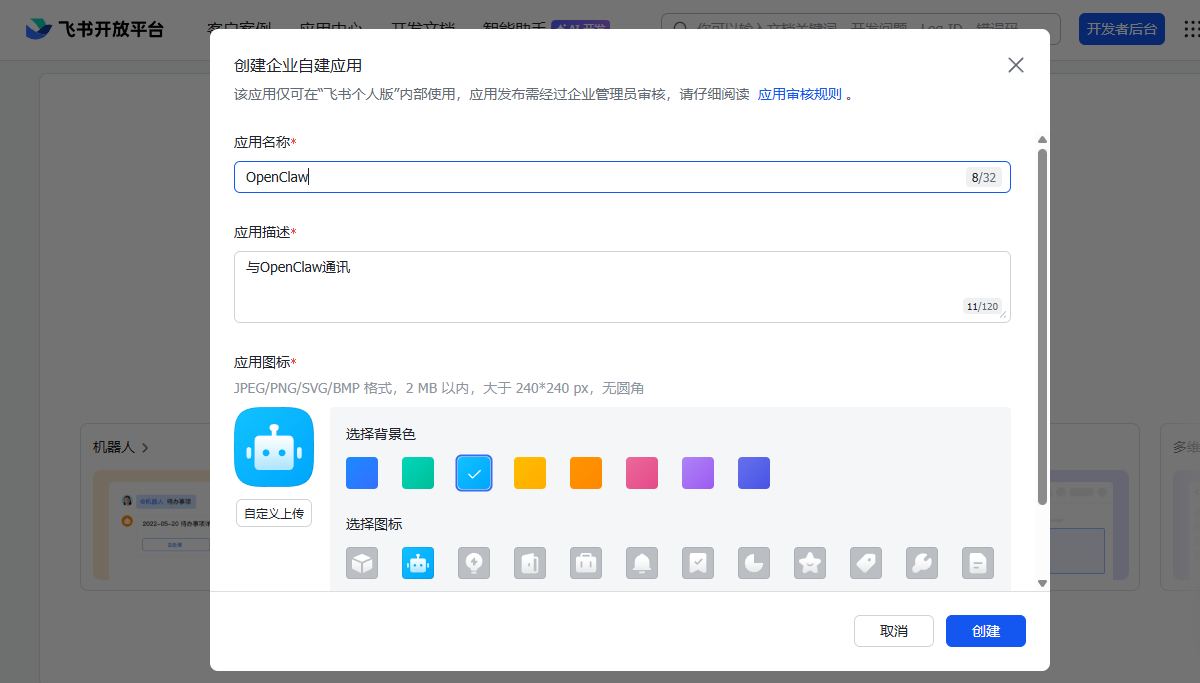Select the bell icon option
The height and width of the screenshot is (683, 1200).
pos(642,563)
